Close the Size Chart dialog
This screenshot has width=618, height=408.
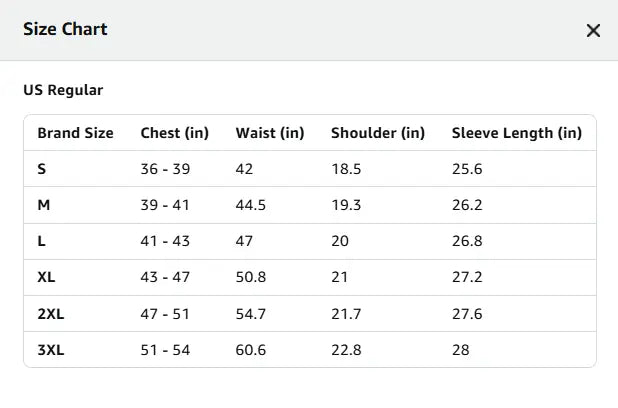(x=593, y=30)
